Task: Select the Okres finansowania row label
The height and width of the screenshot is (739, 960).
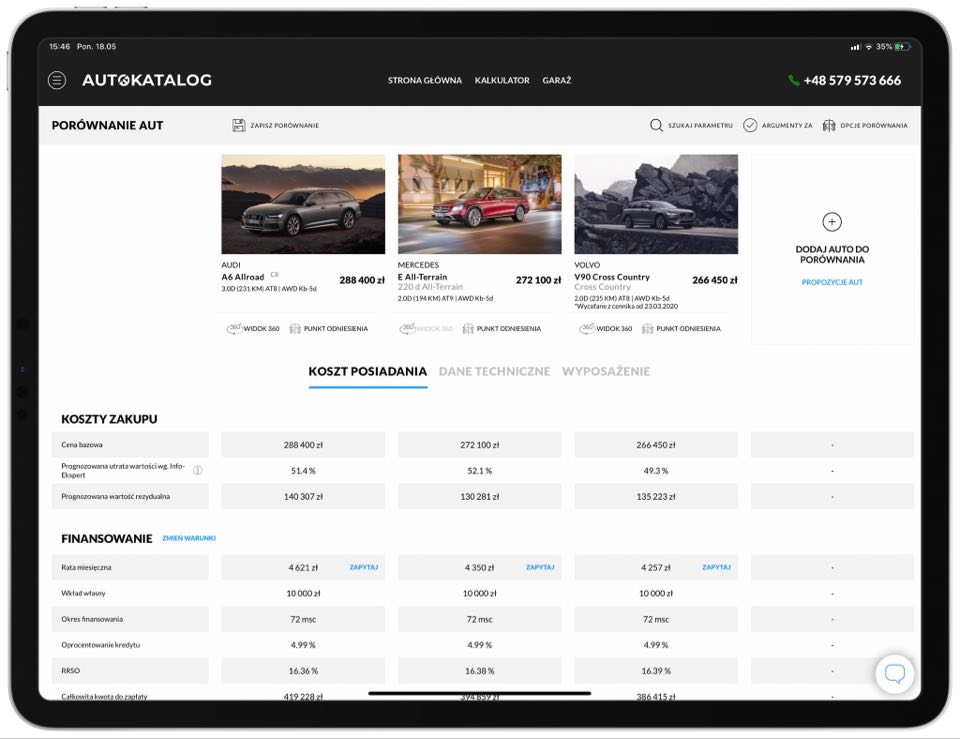Action: (92, 619)
